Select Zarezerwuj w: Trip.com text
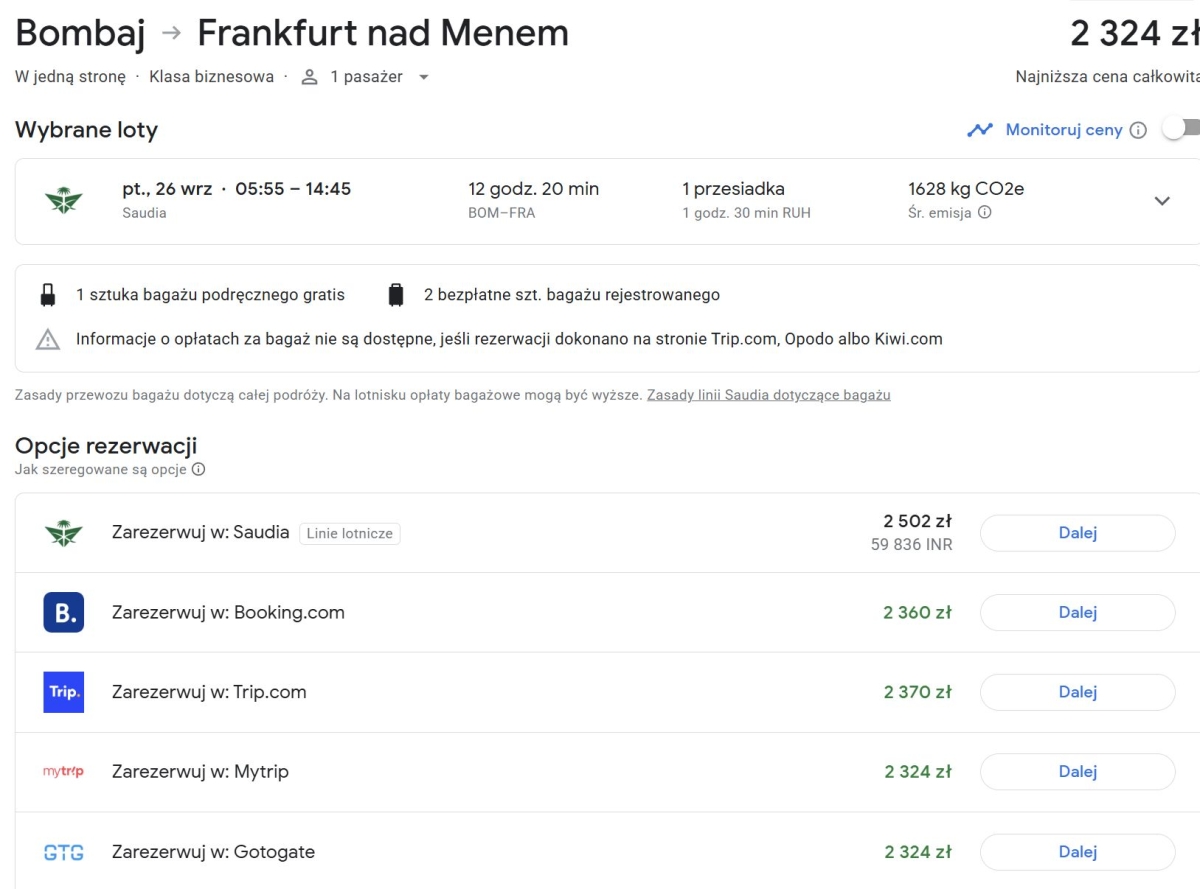Screen dimensions: 1200x889 coord(209,692)
